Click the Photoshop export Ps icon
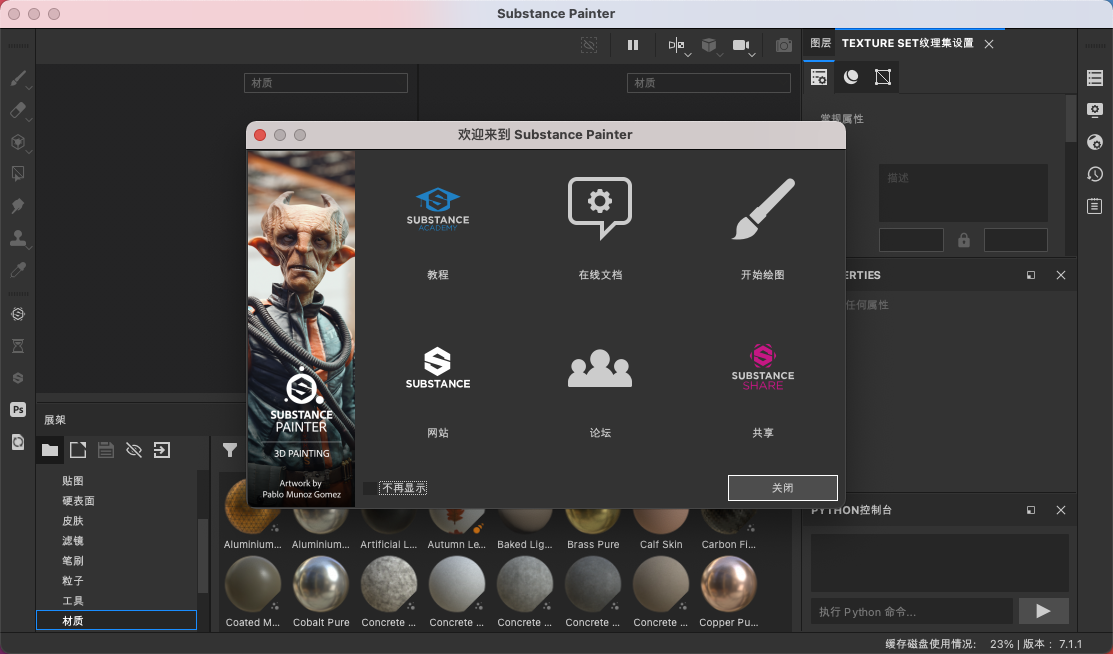 18,410
